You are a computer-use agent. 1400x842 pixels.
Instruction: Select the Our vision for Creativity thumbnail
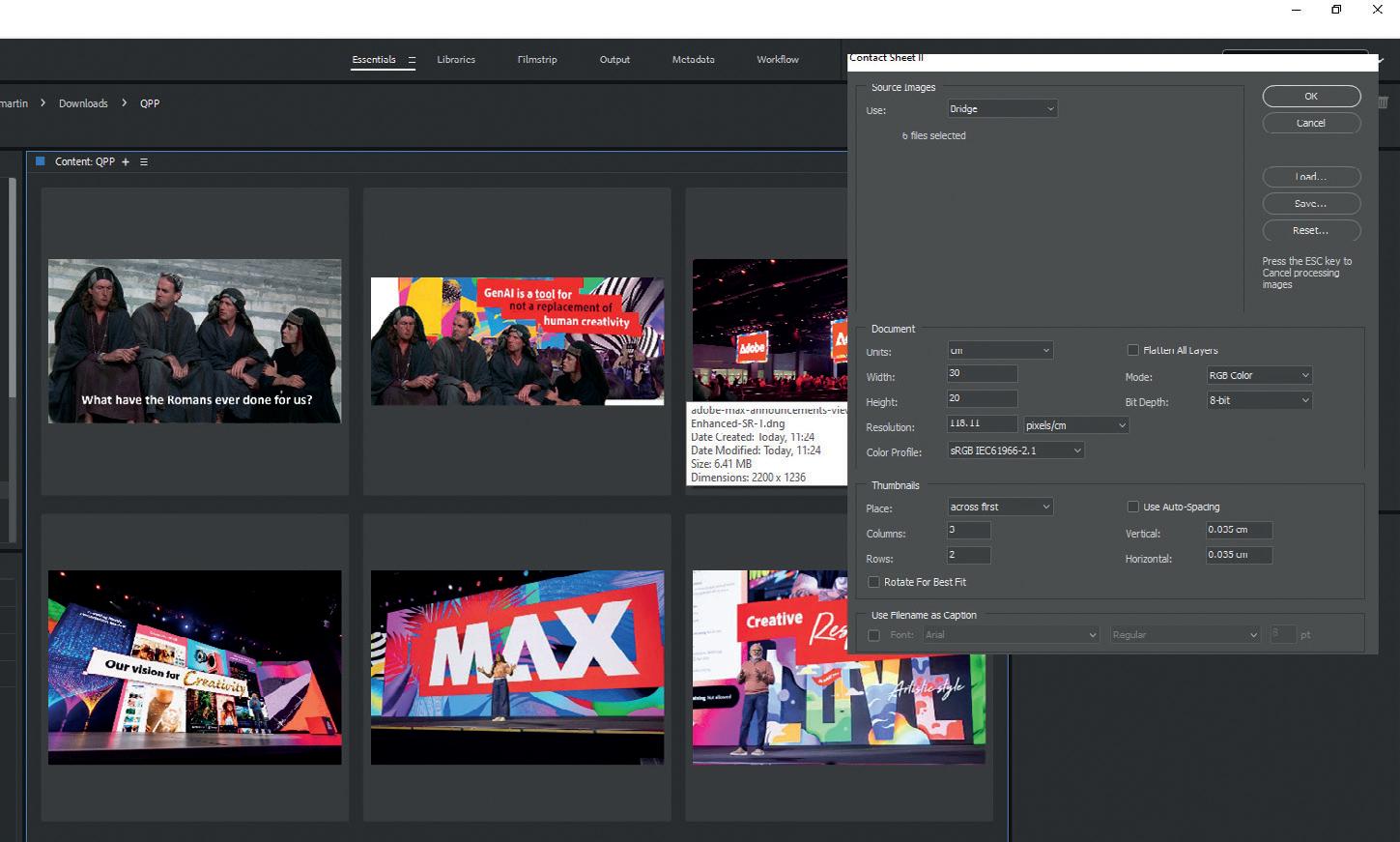tap(194, 667)
